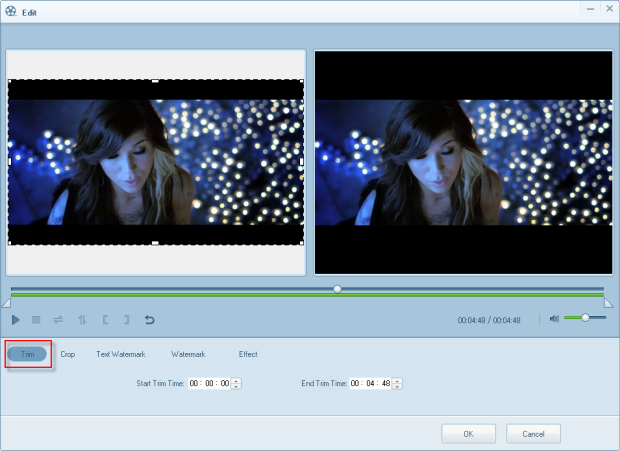Click the vertical flip icon
The height and width of the screenshot is (451, 620).
[82, 320]
